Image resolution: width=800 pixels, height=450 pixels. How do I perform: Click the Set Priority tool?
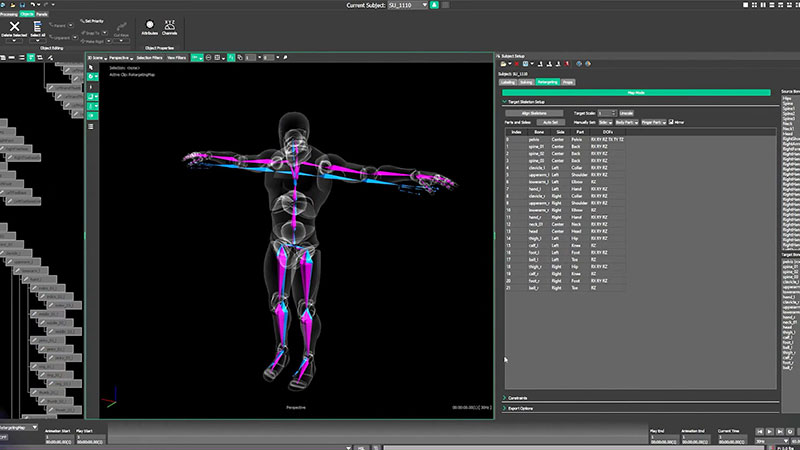[92, 21]
